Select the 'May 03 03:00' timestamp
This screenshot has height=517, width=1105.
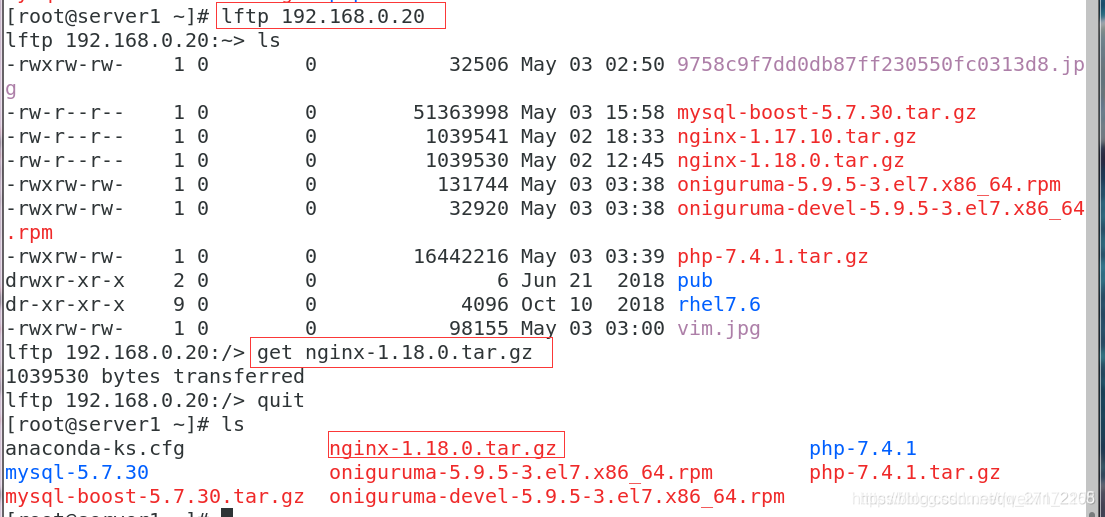[593, 328]
